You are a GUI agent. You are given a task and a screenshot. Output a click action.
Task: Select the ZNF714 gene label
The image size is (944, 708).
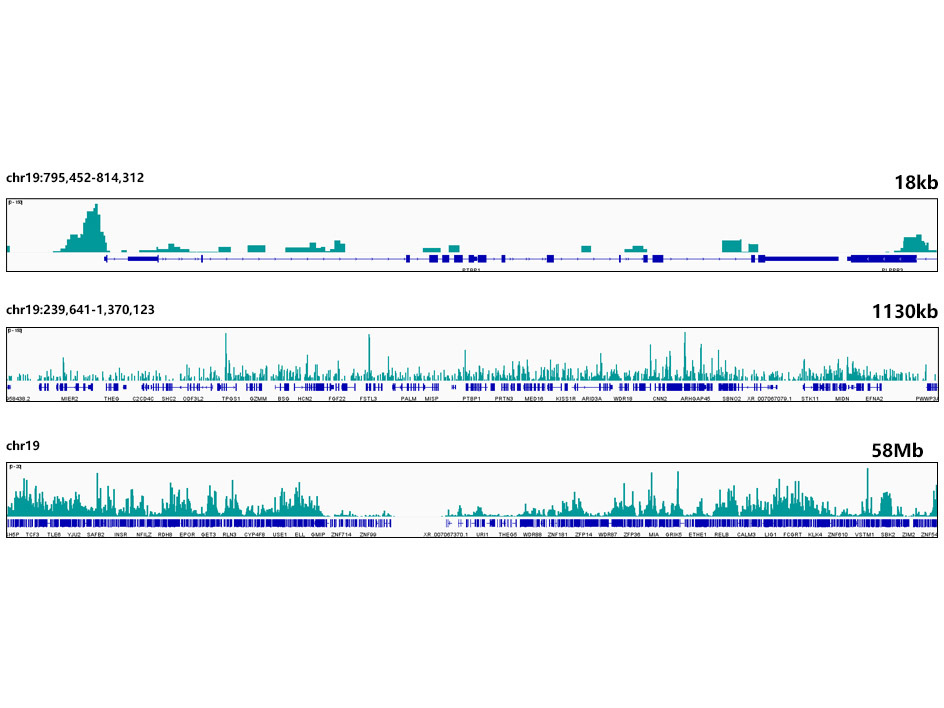point(342,535)
